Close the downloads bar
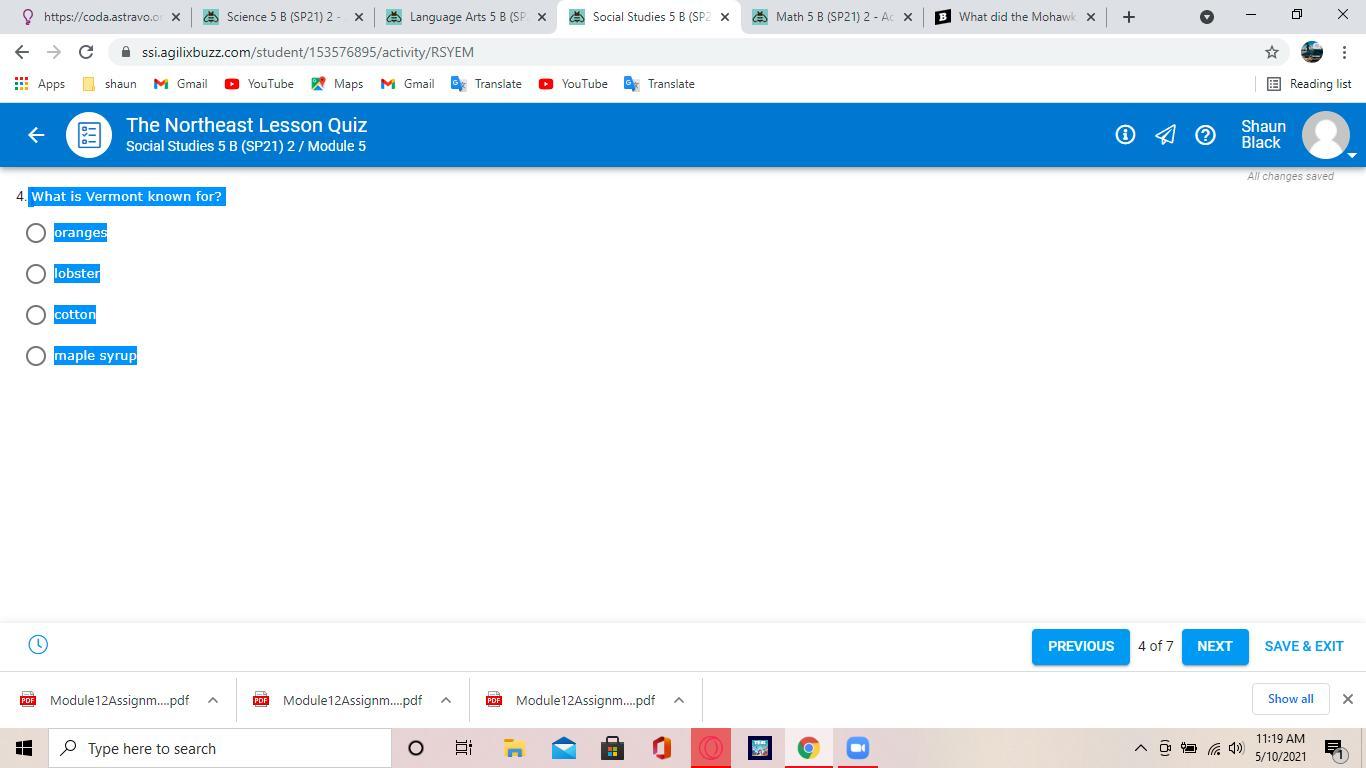The image size is (1366, 768). 1347,699
